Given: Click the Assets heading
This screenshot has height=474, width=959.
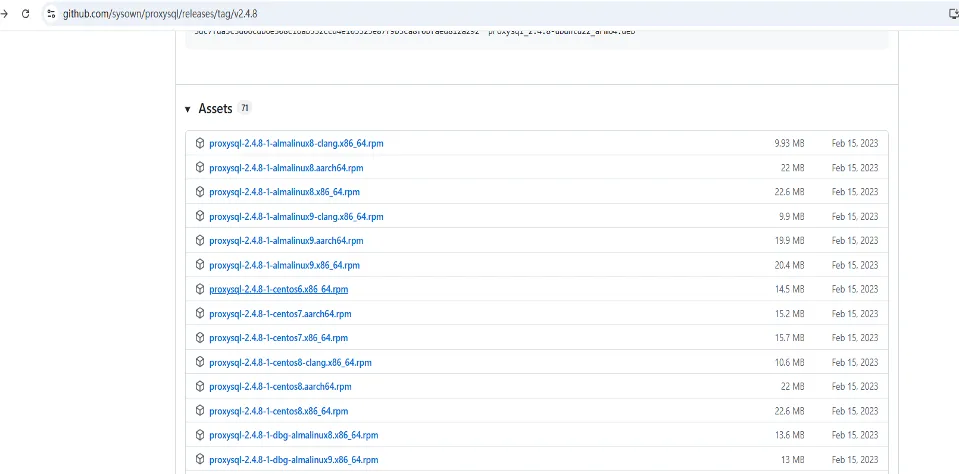Looking at the screenshot, I should [x=215, y=108].
